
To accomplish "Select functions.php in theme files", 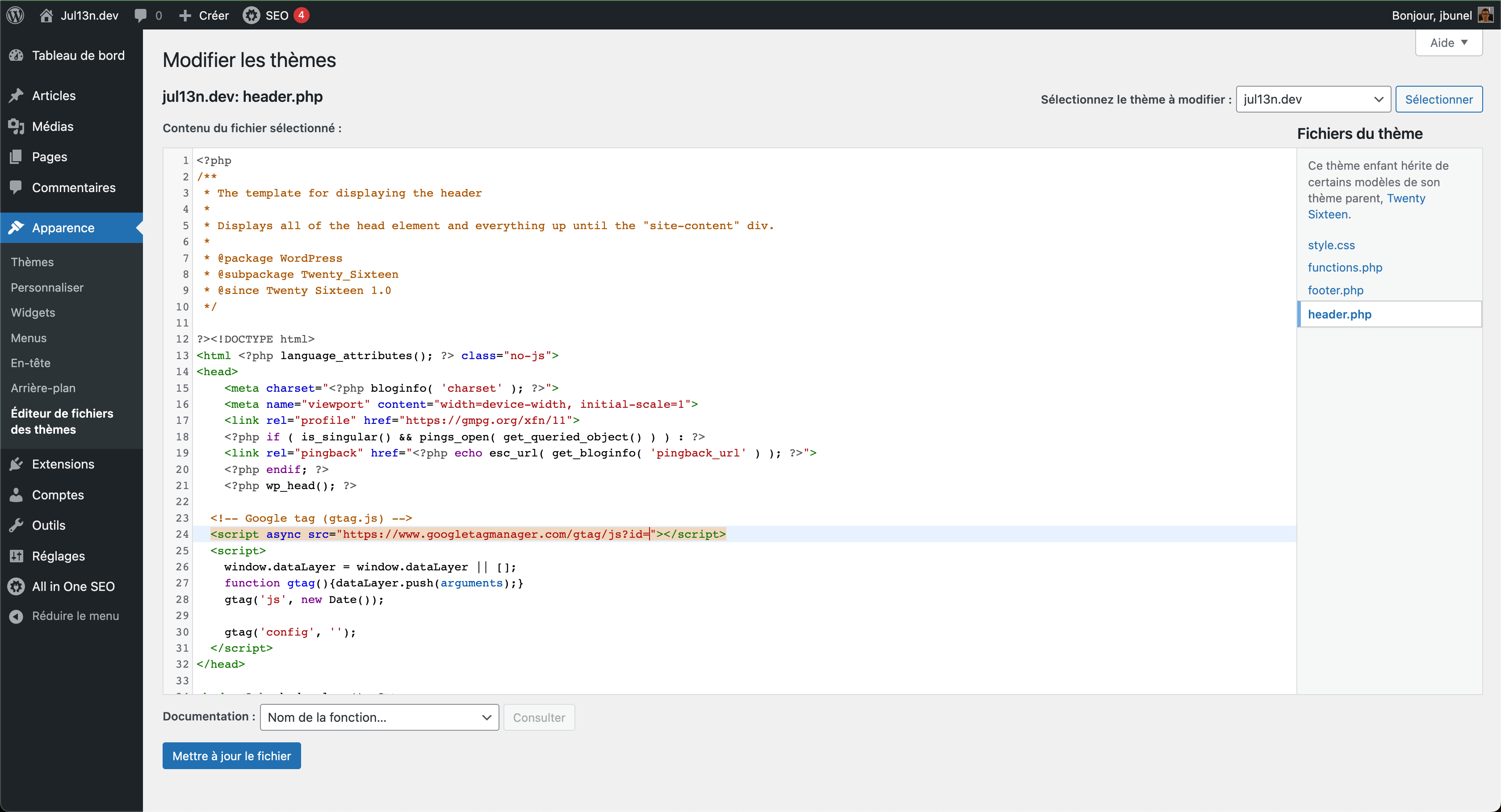I will coord(1345,268).
